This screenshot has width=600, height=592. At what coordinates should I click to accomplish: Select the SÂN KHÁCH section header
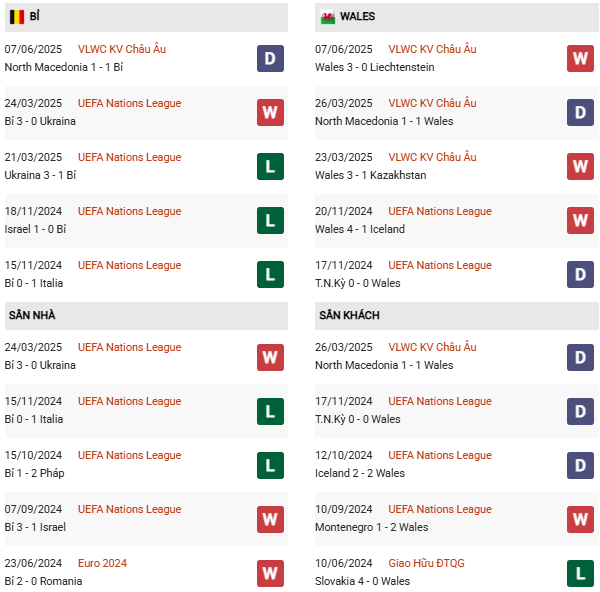[349, 315]
